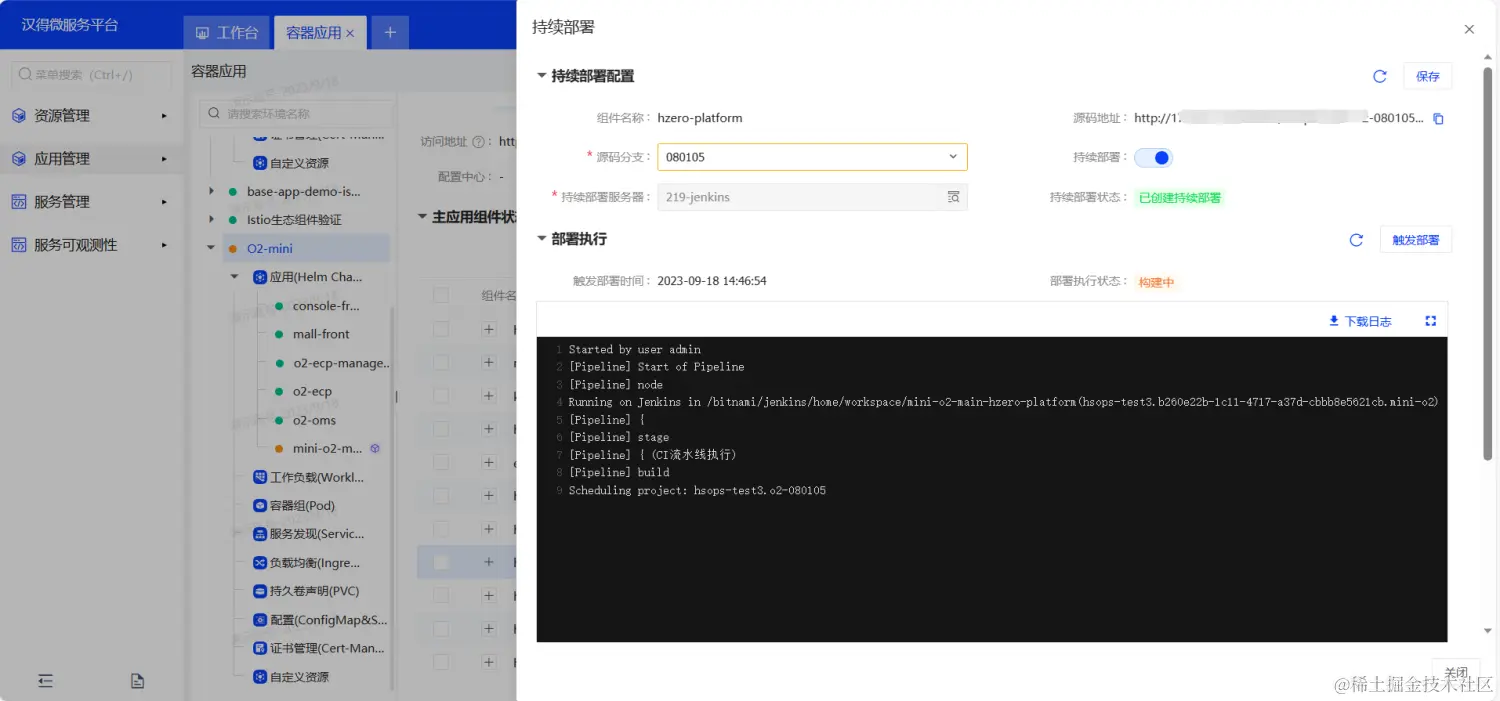Select mall-front in the tree
This screenshot has height=701, width=1500.
[321, 334]
